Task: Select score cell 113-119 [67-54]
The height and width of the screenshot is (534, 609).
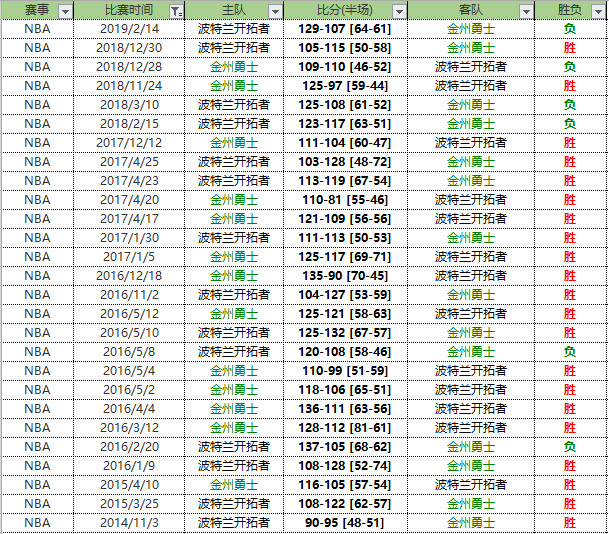Action: tap(345, 181)
